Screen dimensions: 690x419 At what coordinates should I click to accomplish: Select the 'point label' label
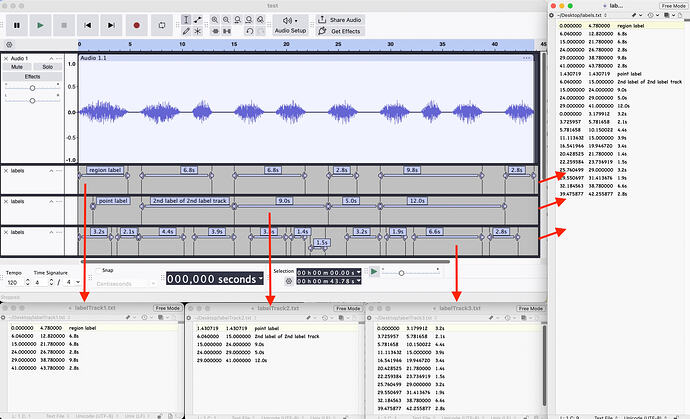tap(113, 201)
